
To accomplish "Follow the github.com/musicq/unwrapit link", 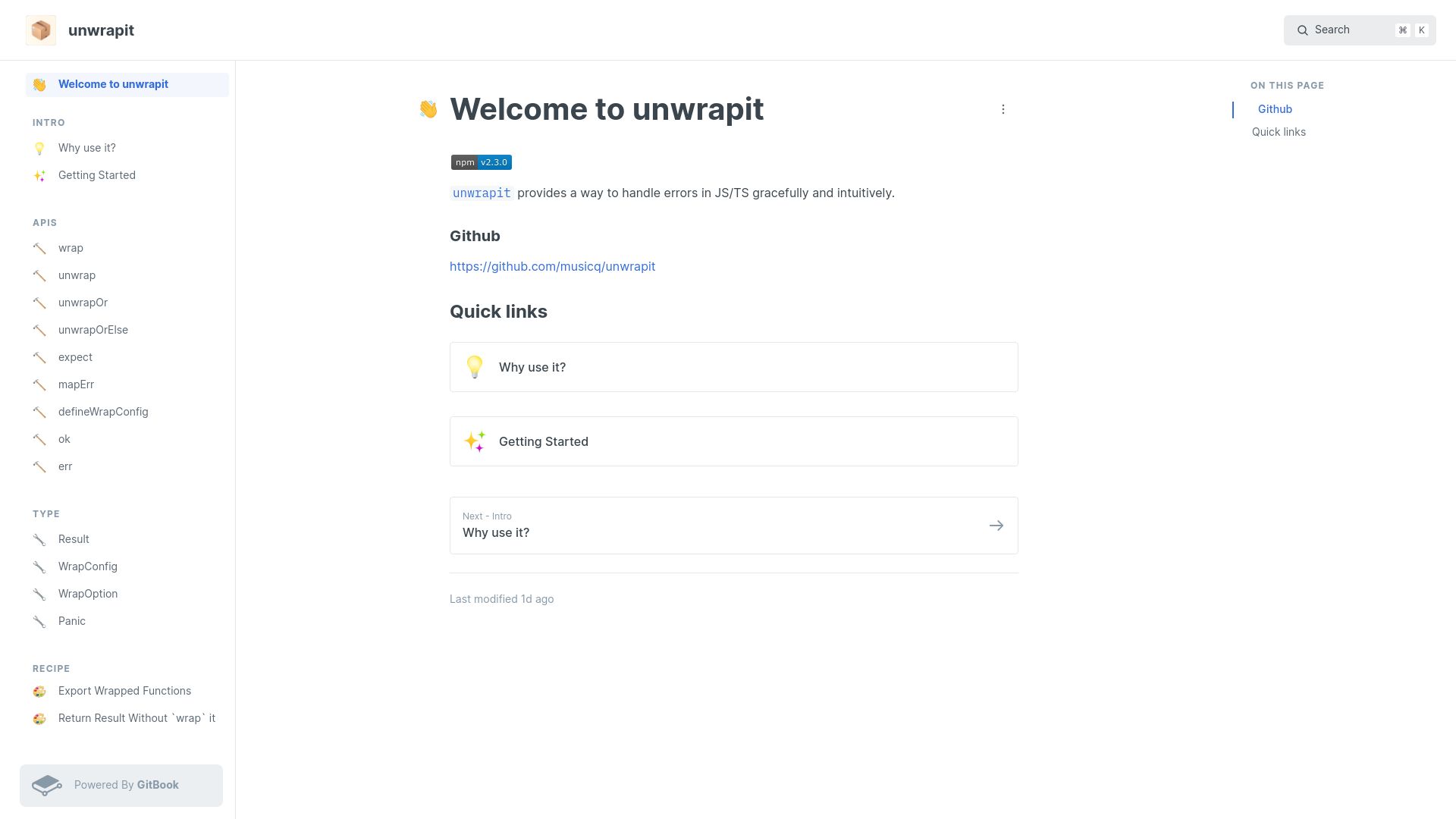I will tap(552, 266).
